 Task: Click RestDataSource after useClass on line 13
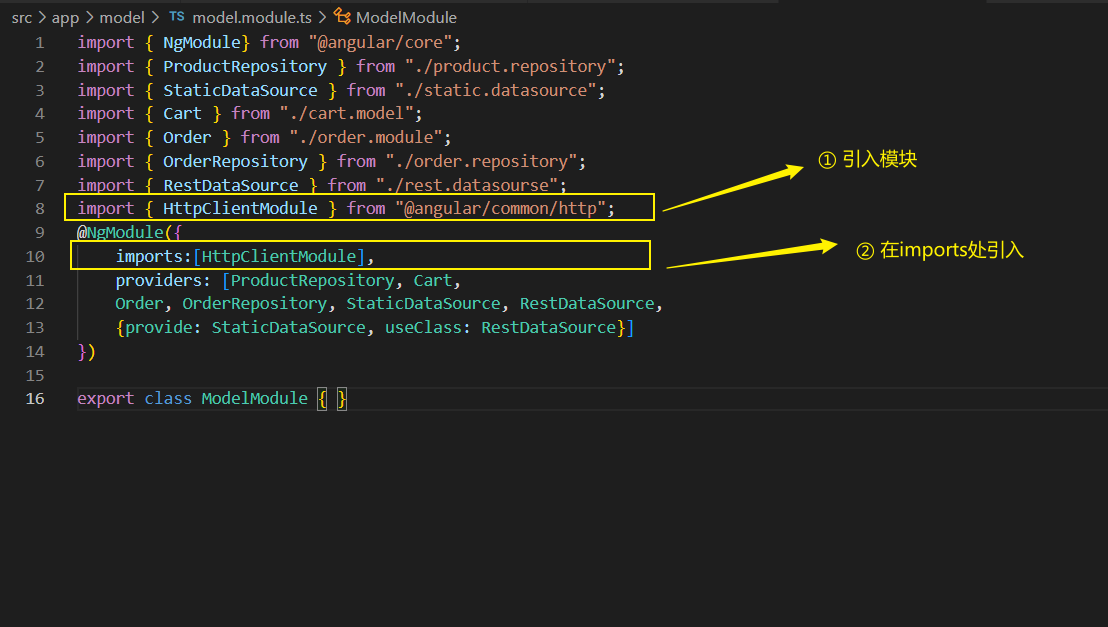[549, 328]
